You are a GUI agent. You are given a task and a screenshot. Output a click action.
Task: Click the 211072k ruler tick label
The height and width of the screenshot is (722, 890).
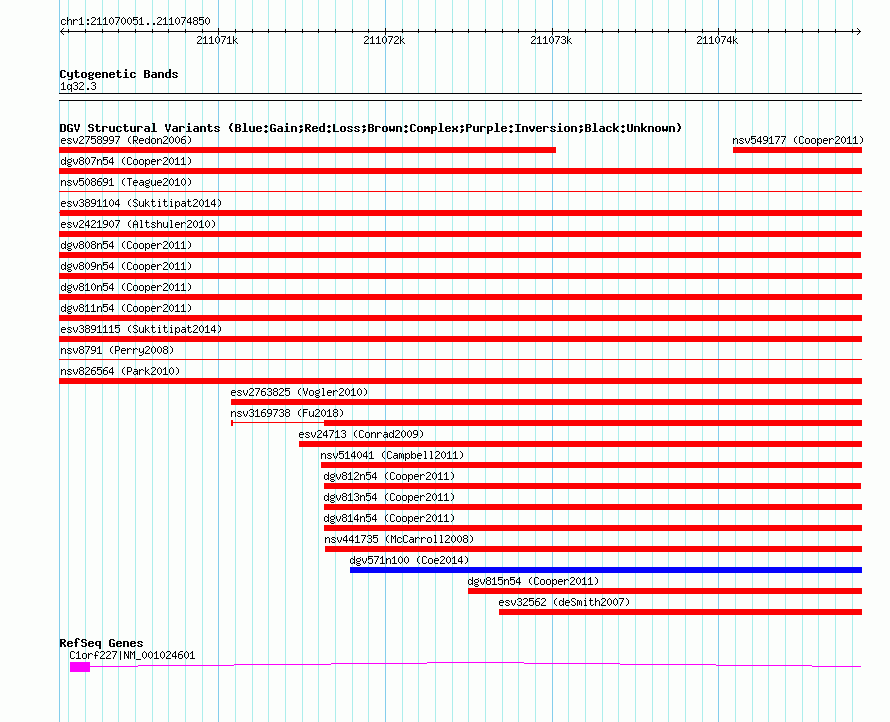pyautogui.click(x=384, y=40)
